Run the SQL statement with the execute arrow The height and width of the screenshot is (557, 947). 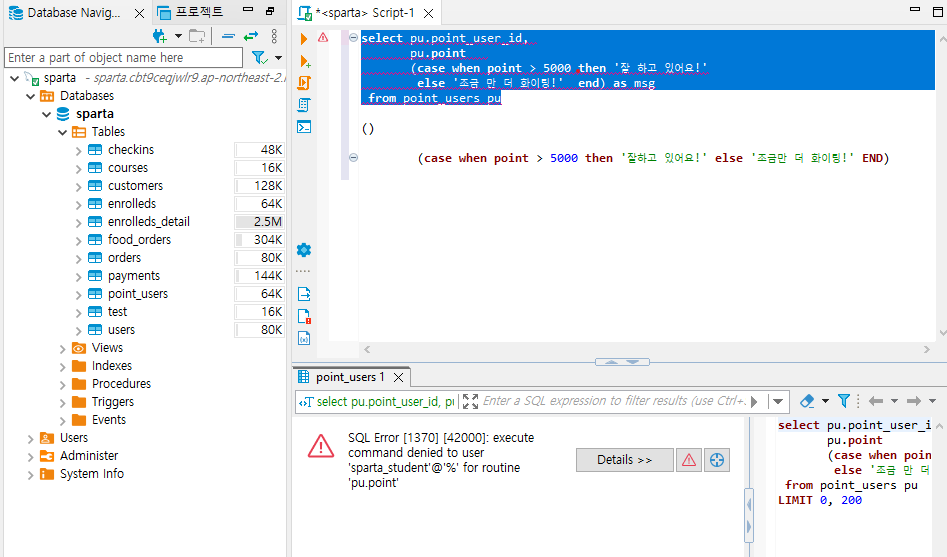click(x=304, y=39)
